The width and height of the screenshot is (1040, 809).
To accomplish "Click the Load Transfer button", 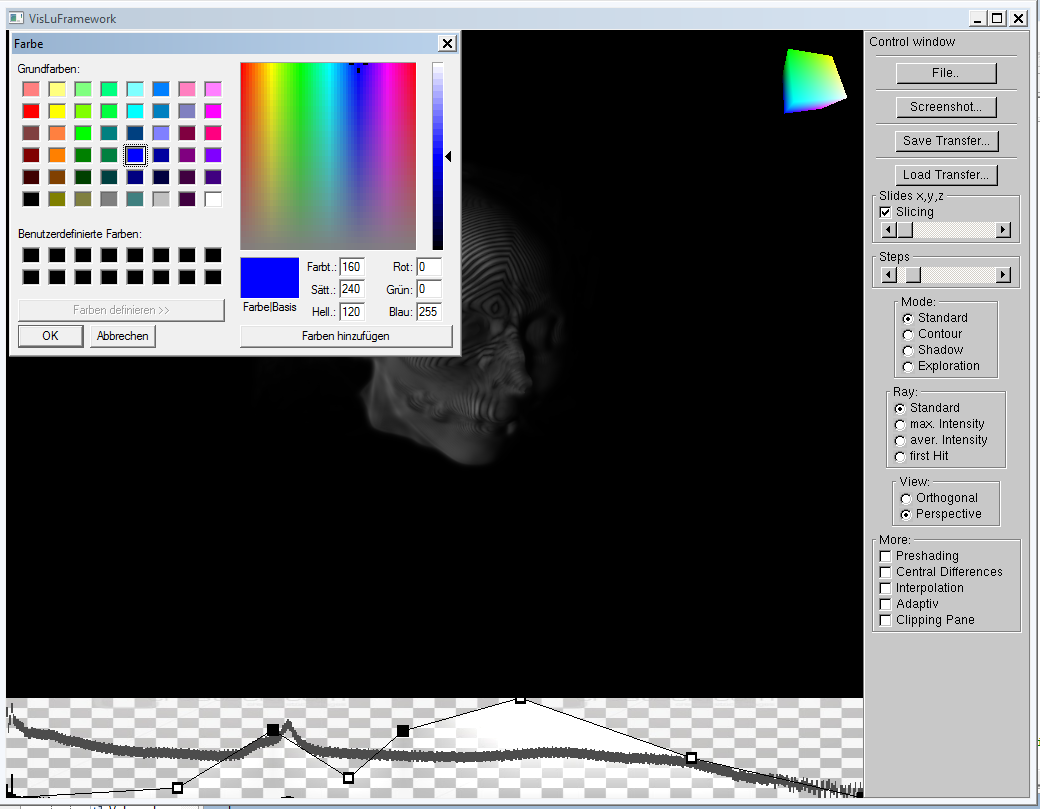I will [946, 174].
